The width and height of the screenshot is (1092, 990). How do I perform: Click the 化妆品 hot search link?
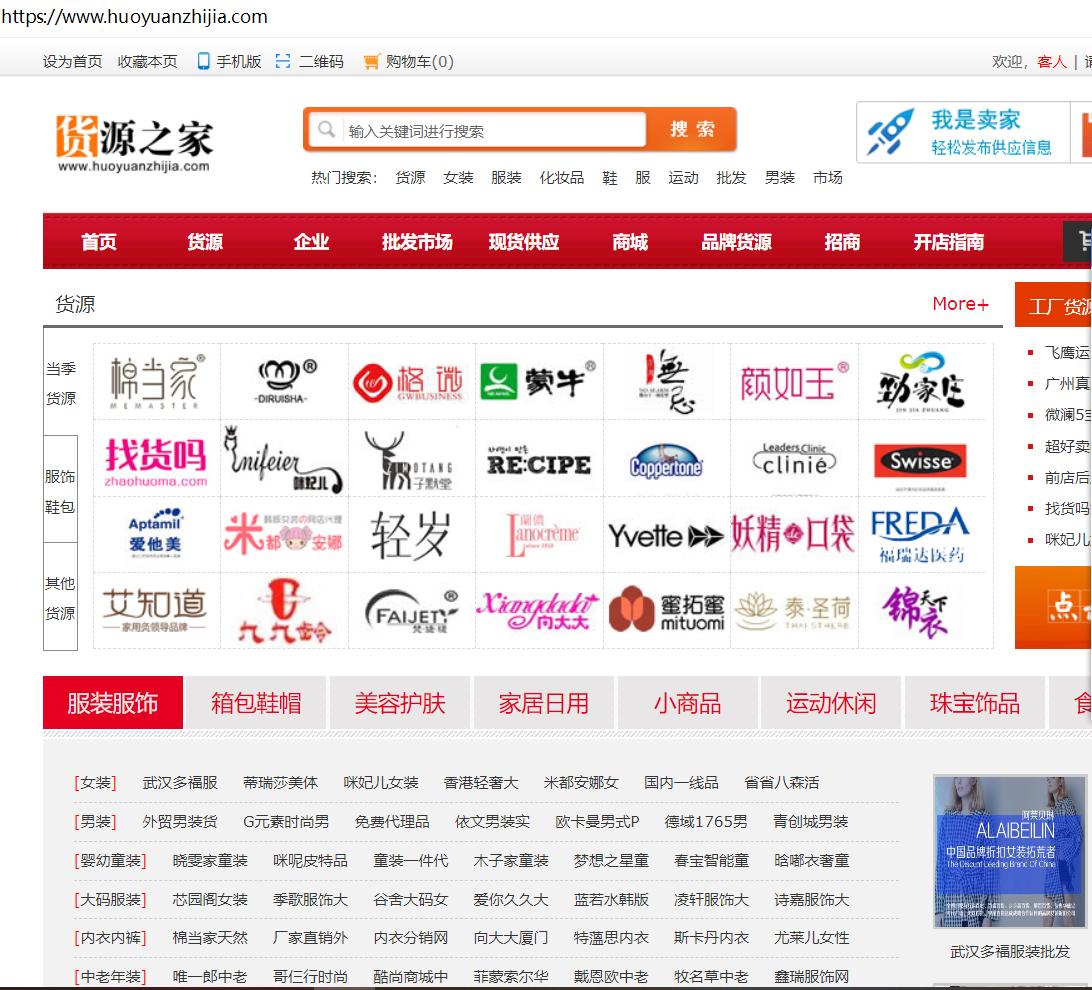point(561,178)
